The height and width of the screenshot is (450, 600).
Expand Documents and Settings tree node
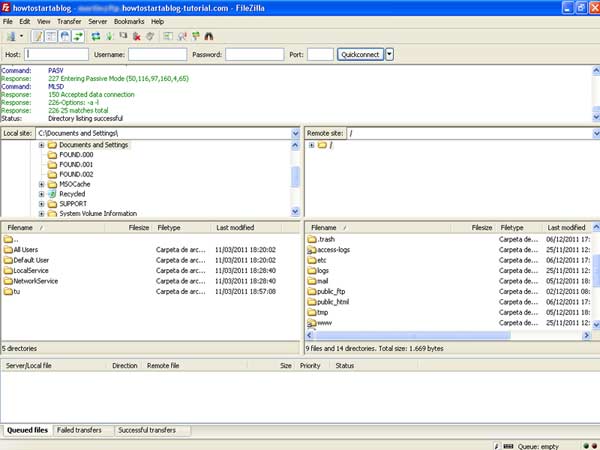pyautogui.click(x=41, y=145)
